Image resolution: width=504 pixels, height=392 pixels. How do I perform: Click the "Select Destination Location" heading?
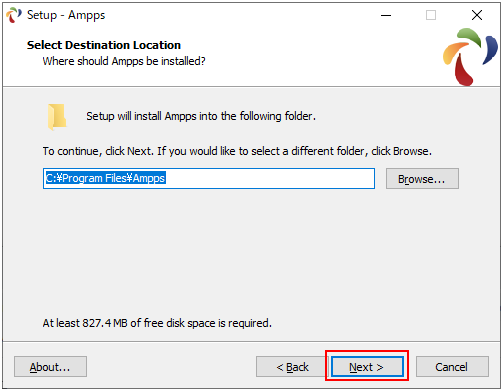click(x=104, y=45)
